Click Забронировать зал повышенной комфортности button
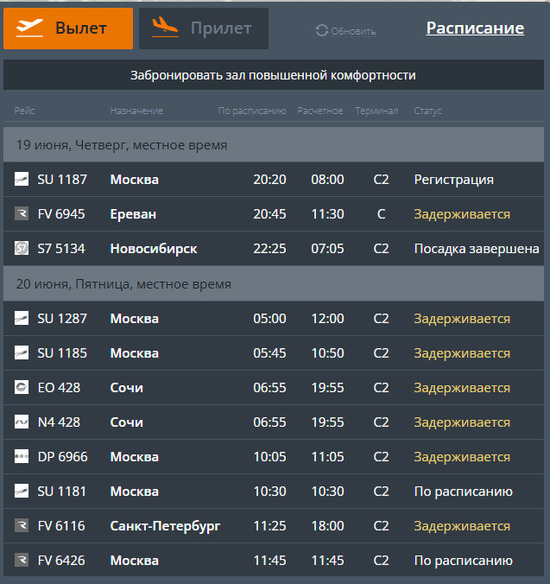Screen dimensions: 550x584 click(x=274, y=75)
